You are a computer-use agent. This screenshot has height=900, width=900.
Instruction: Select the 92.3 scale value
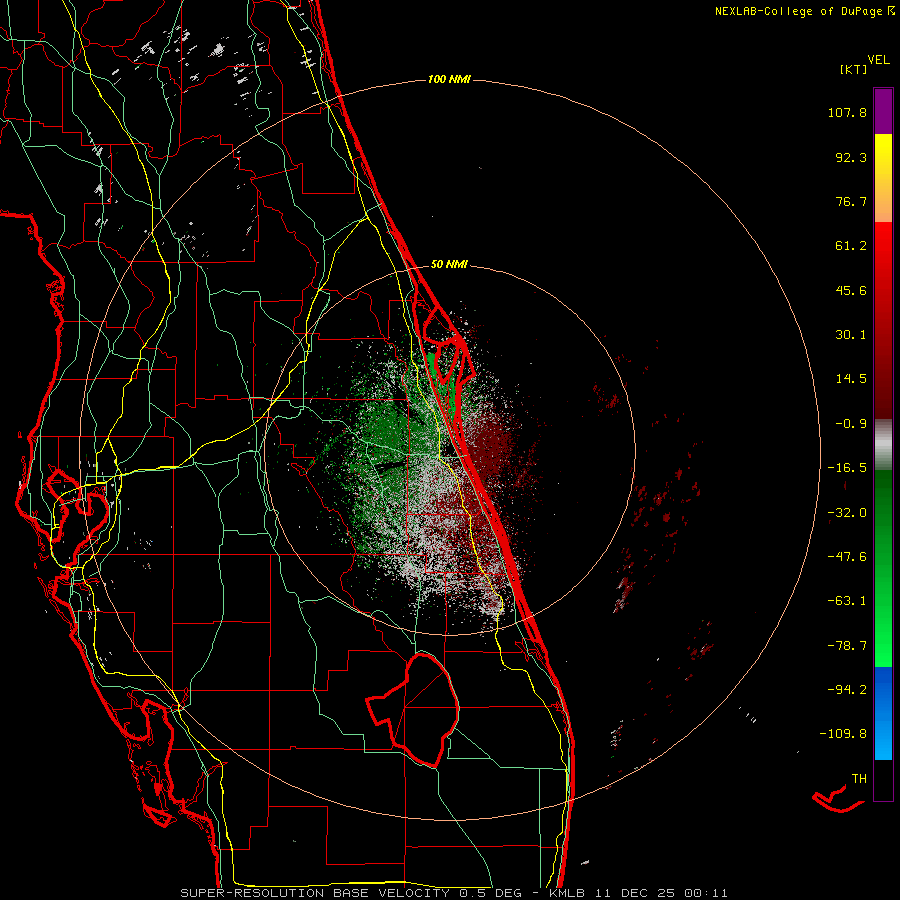851,157
